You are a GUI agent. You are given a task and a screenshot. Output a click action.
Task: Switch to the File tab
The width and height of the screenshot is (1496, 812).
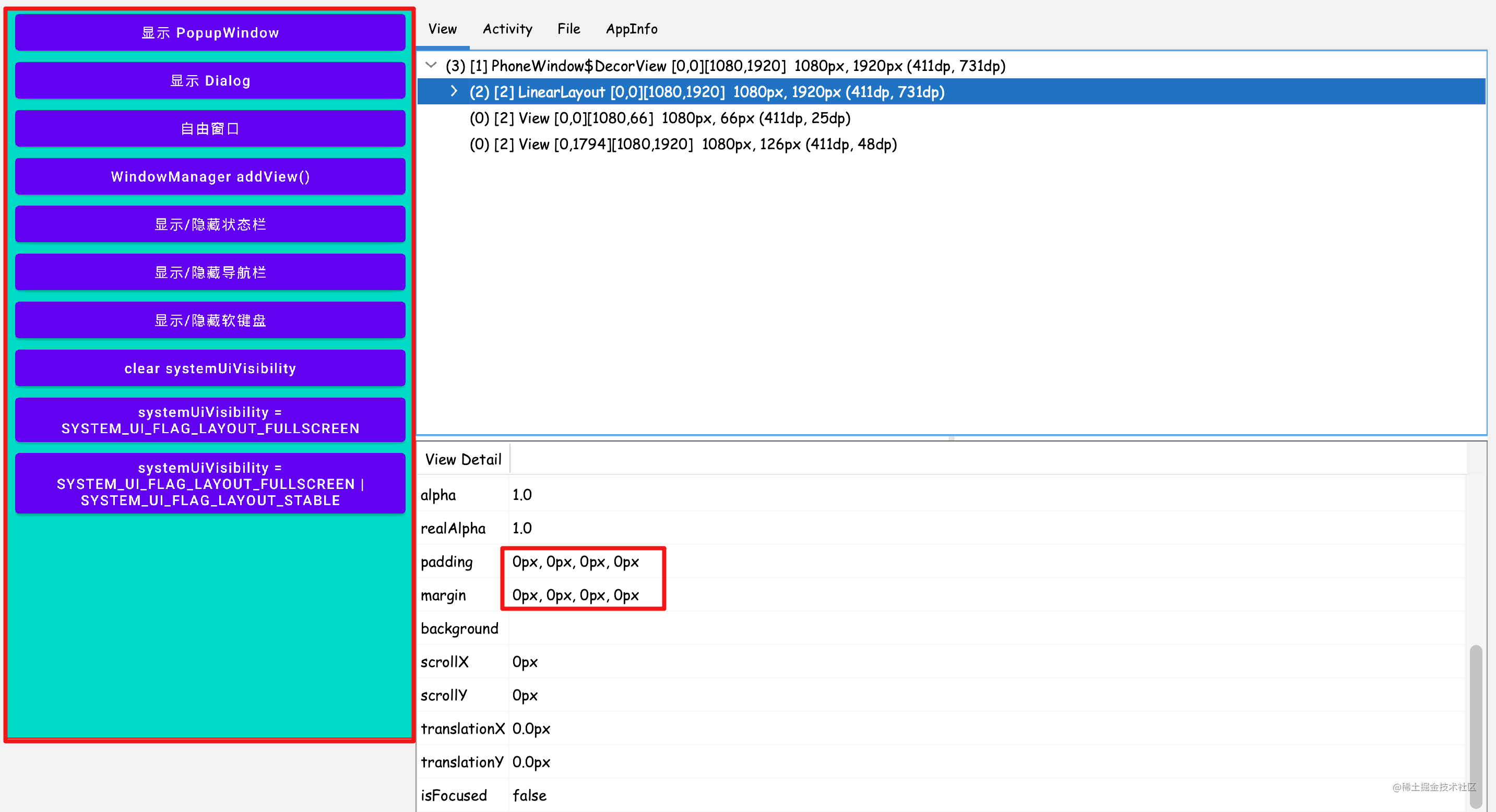click(568, 28)
